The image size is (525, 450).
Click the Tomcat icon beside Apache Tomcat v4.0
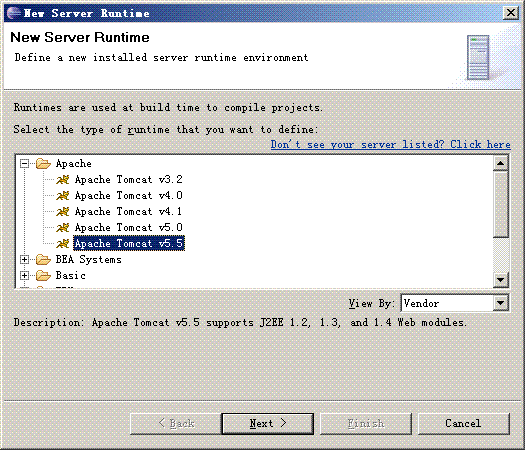coord(63,196)
